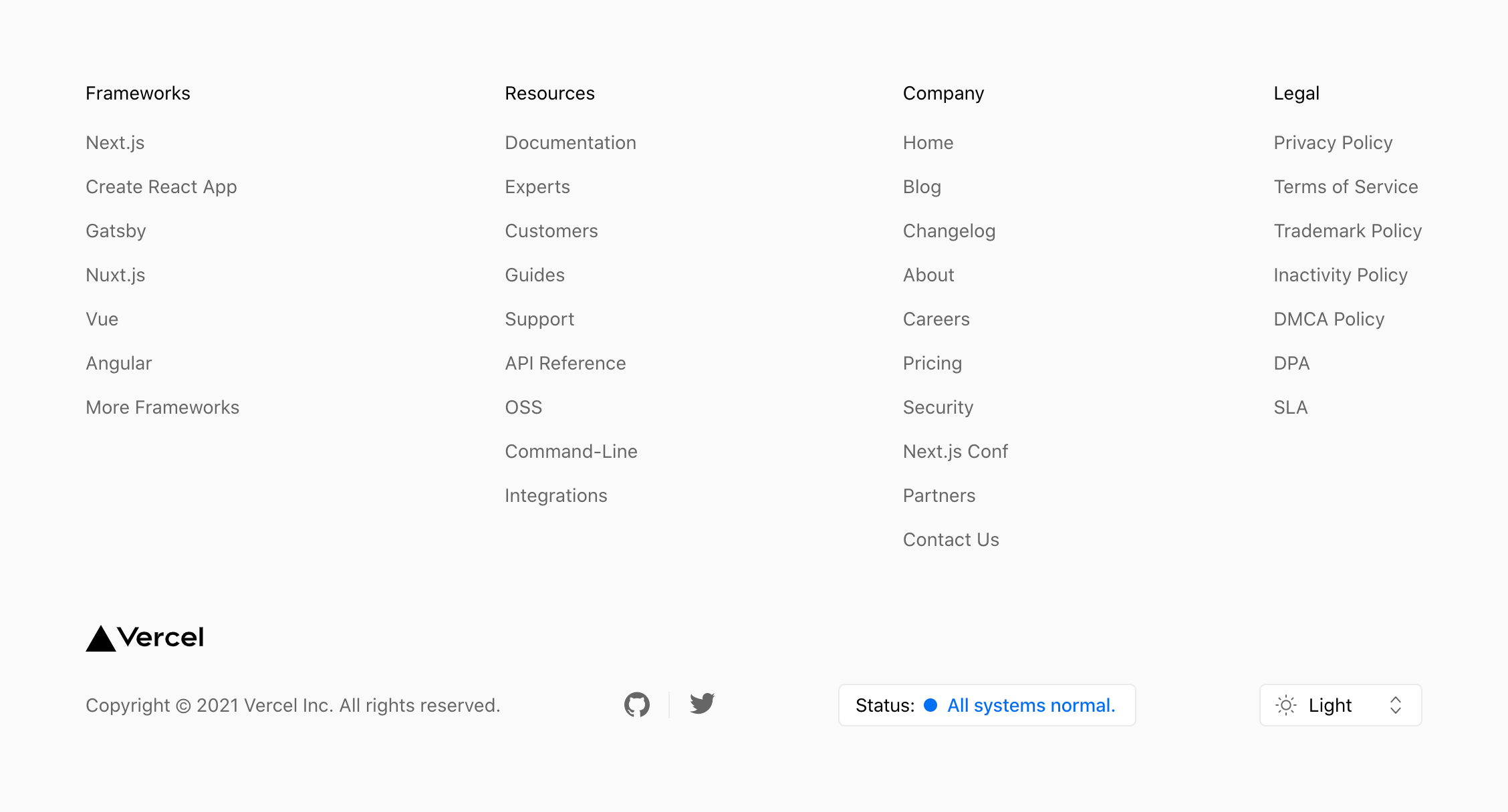
Task: Click the API Reference link
Action: (565, 363)
